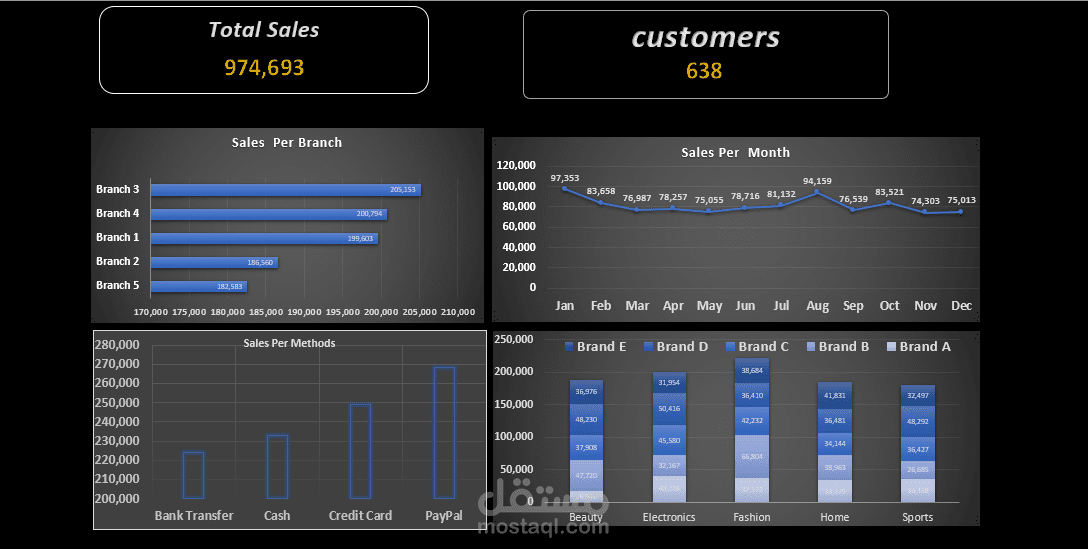The width and height of the screenshot is (1088, 549).
Task: Click the Brand C legend entry
Action: pyautogui.click(x=757, y=346)
